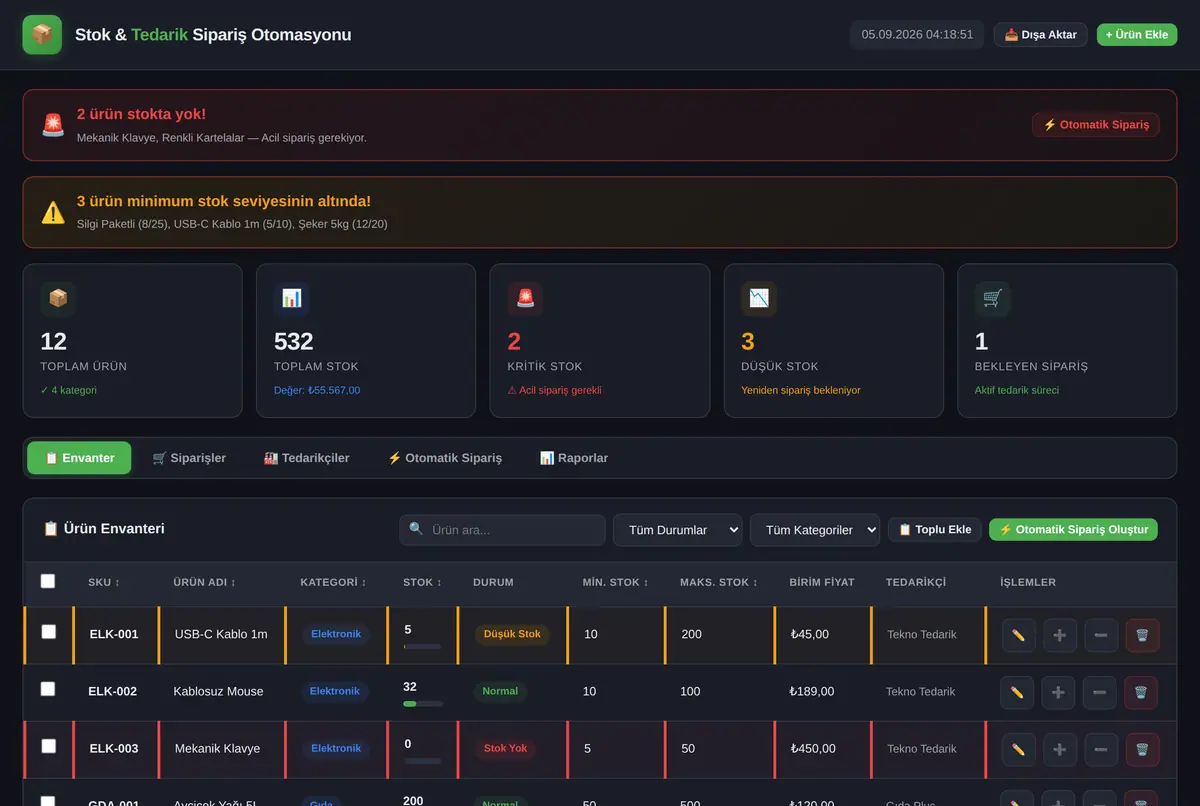
Task: Go to the Raporlar tab
Action: 574,458
